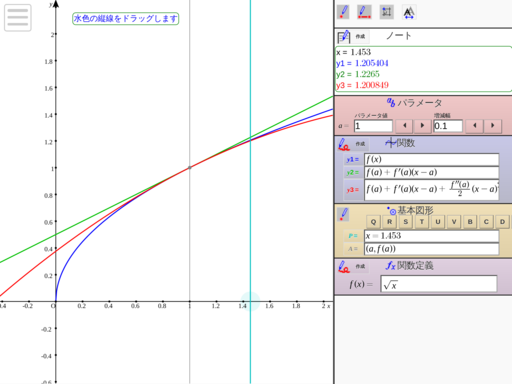
Task: Click the grid fit toolbar icon
Action: click(387, 12)
